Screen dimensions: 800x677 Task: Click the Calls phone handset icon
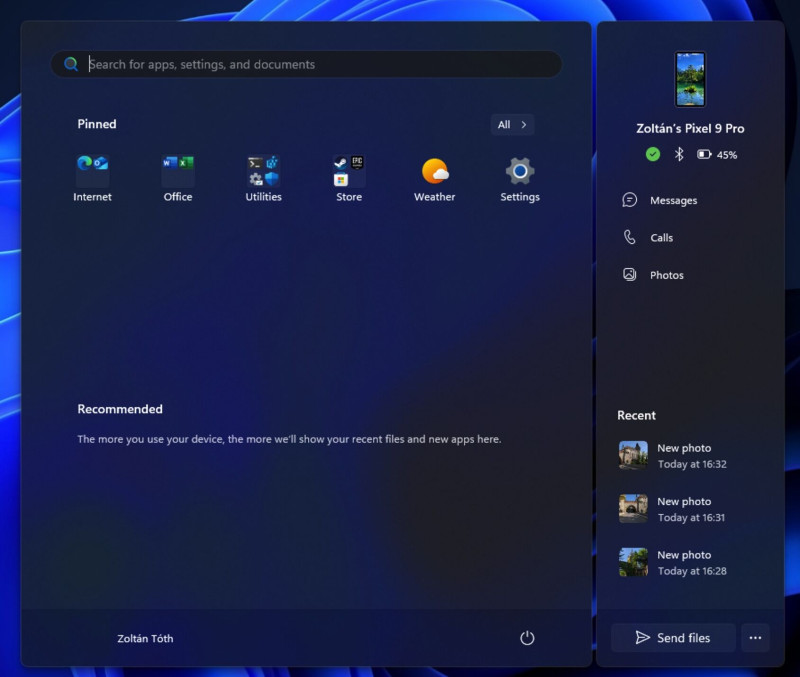tap(630, 237)
